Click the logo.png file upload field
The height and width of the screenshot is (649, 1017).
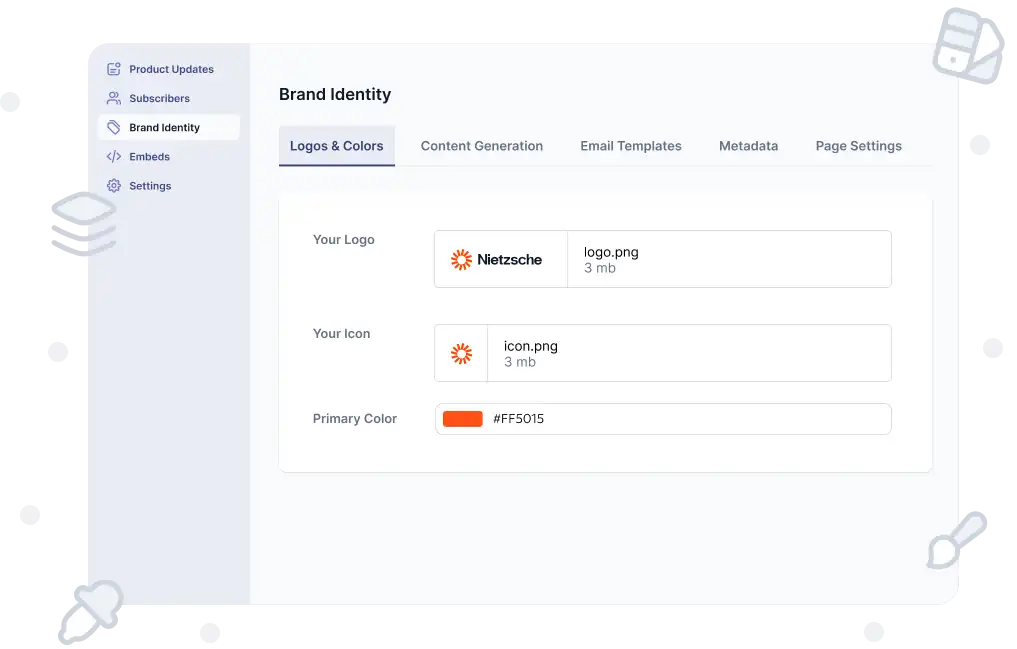tap(728, 260)
